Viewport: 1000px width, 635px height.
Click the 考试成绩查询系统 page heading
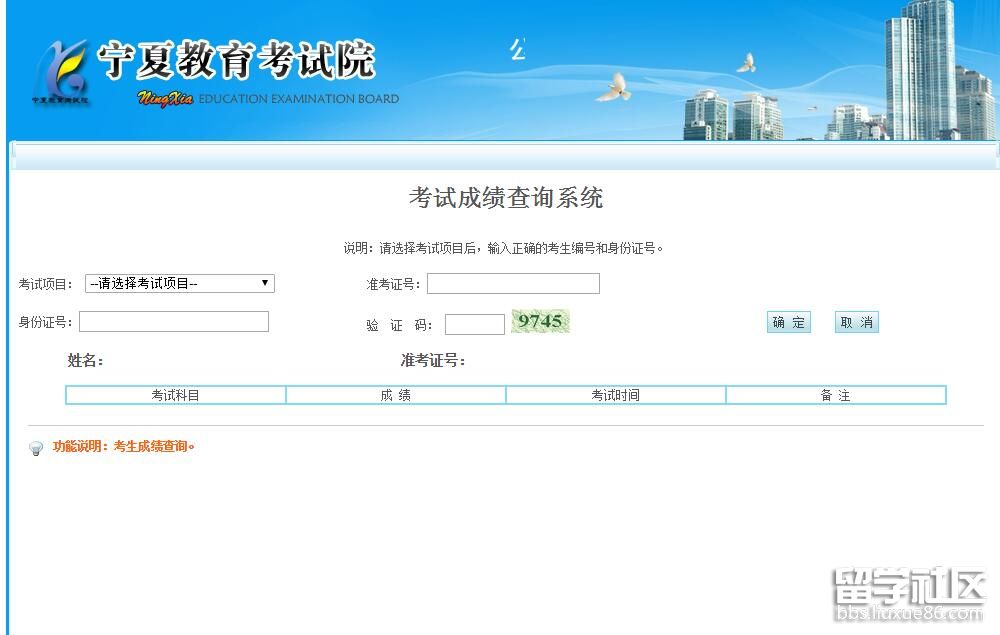[x=506, y=198]
